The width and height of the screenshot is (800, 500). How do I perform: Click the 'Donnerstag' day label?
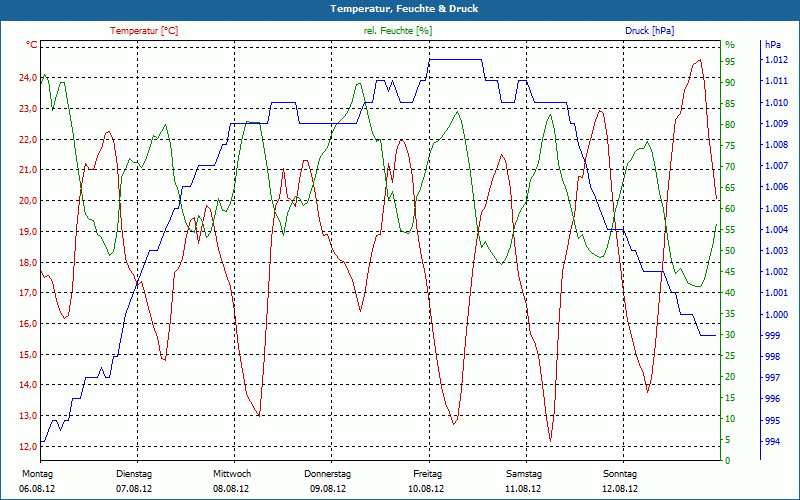[x=328, y=474]
